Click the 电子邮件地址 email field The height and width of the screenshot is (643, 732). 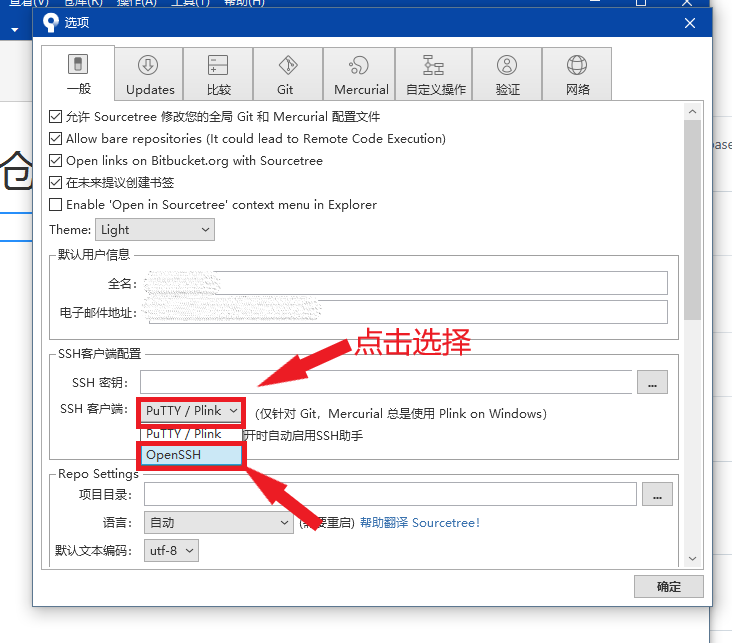tap(406, 312)
